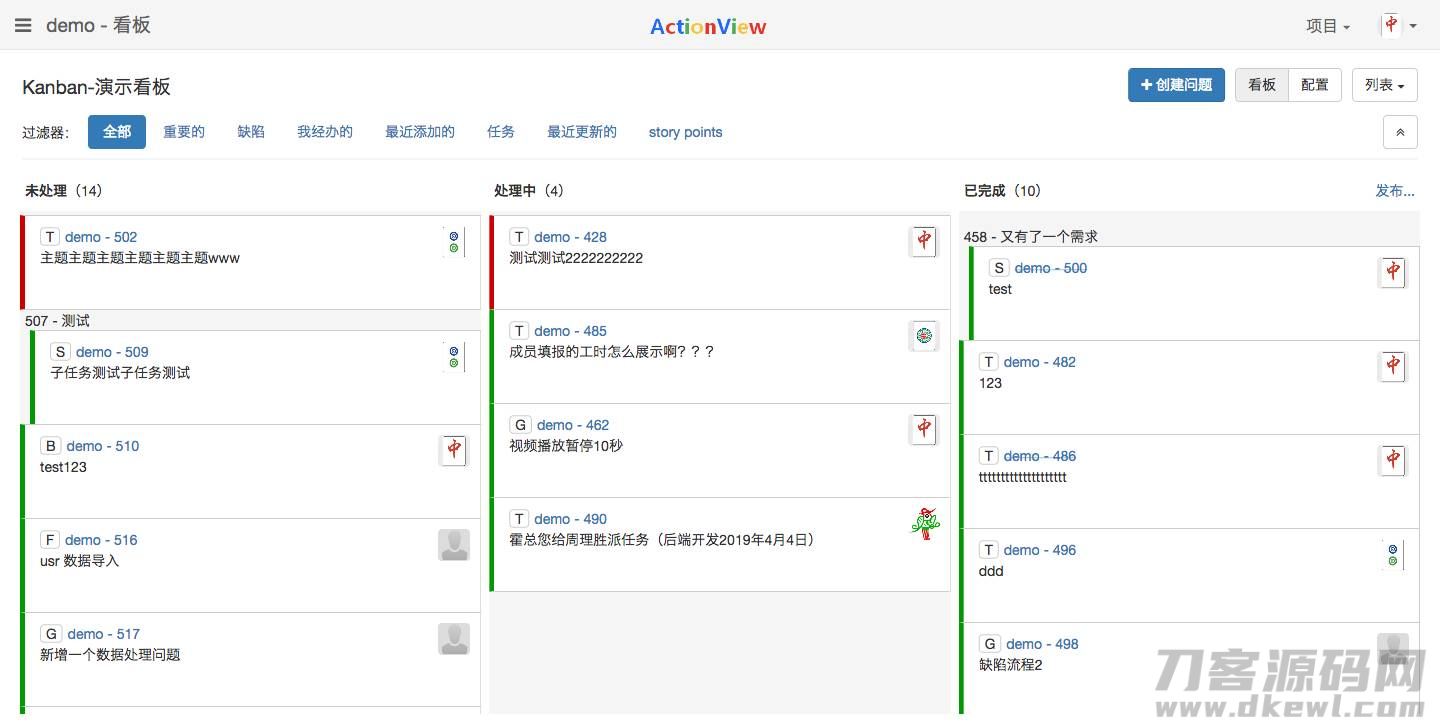This screenshot has width=1440, height=724.
Task: Open the user avatar dropdown in header
Action: (x=1399, y=26)
